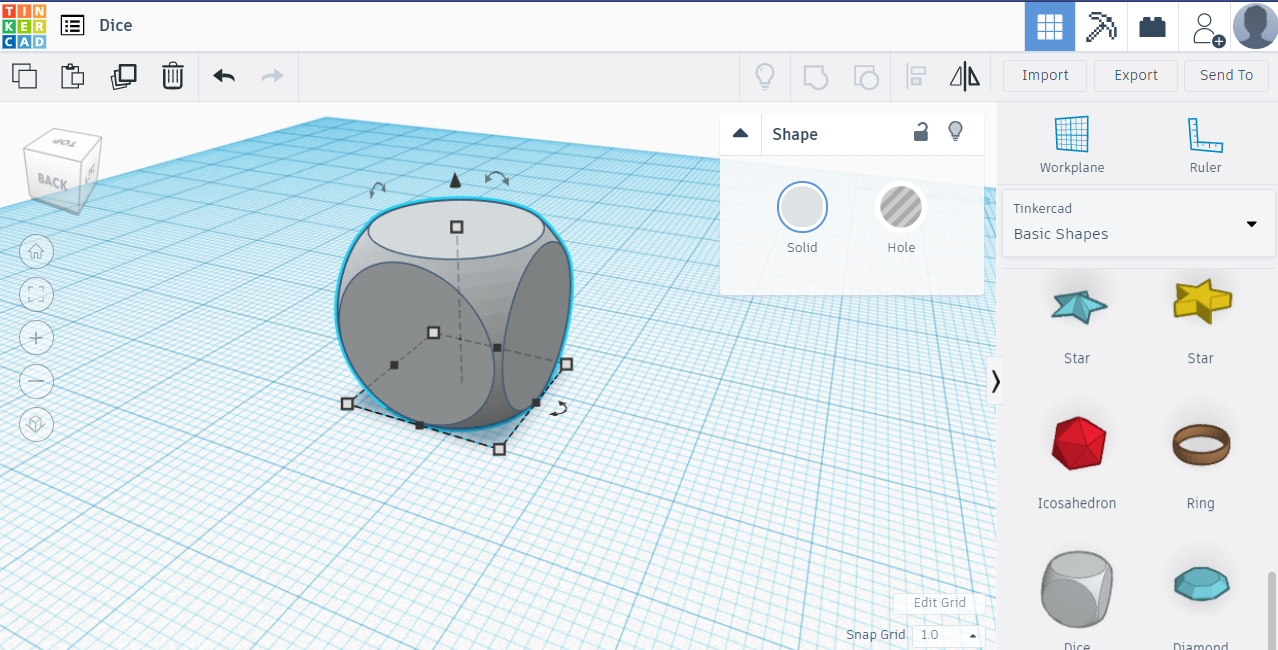The image size is (1278, 650).
Task: Delete the selected shape with trash icon
Action: [x=173, y=76]
